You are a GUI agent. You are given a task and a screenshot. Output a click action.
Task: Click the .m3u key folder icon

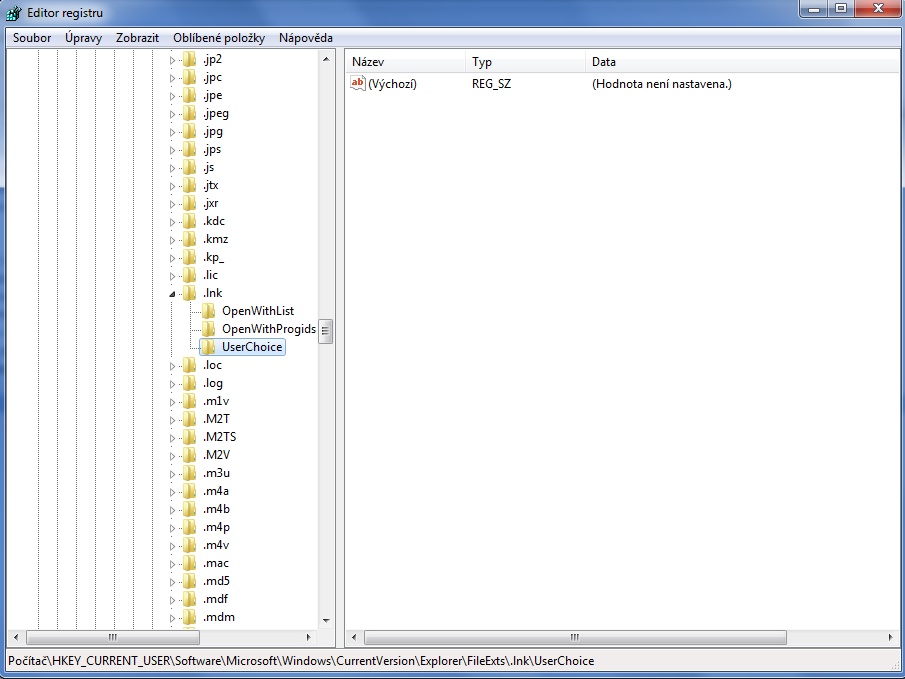tap(189, 473)
